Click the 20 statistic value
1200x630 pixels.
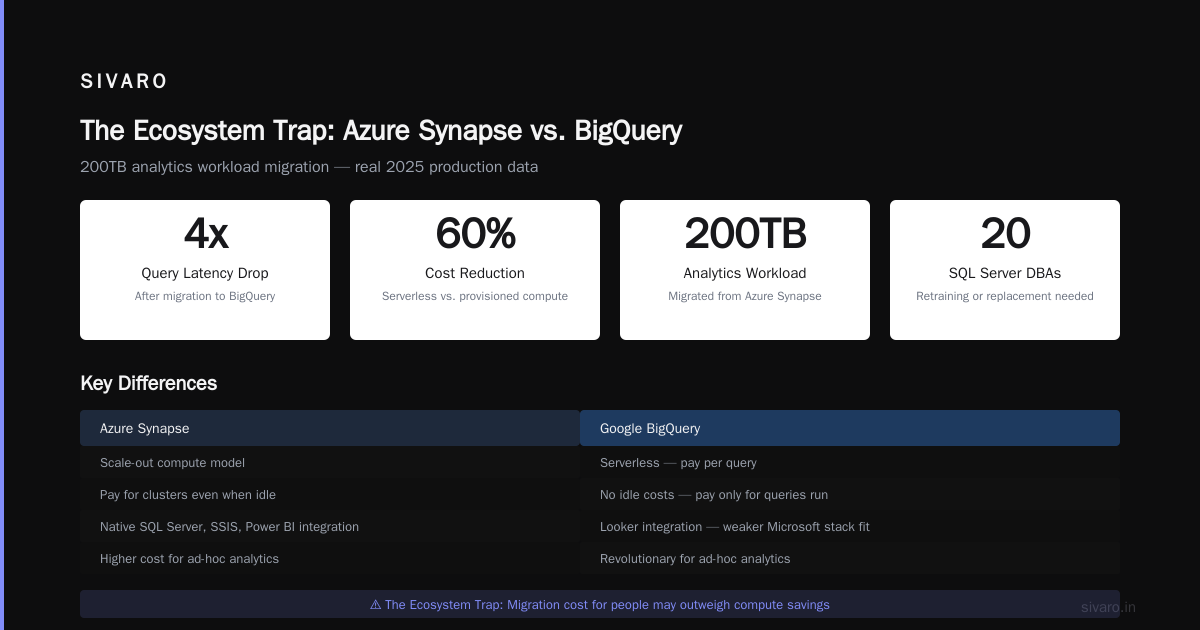coord(1005,233)
